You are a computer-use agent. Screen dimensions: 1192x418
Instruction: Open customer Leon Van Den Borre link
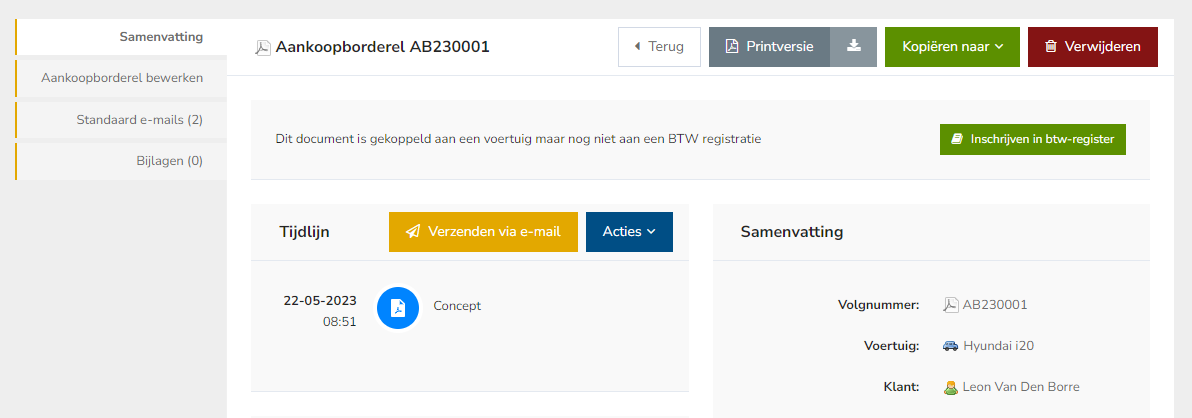(x=1020, y=387)
